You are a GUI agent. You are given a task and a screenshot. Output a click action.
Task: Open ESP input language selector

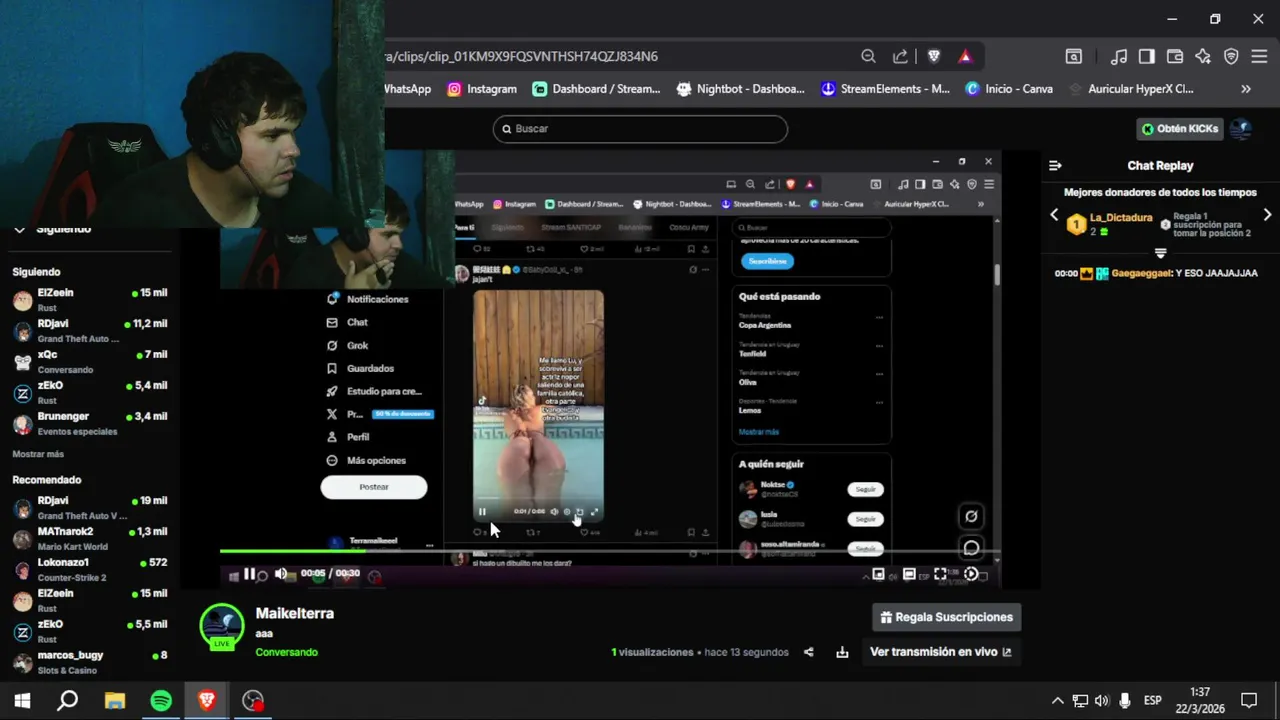tap(1152, 701)
